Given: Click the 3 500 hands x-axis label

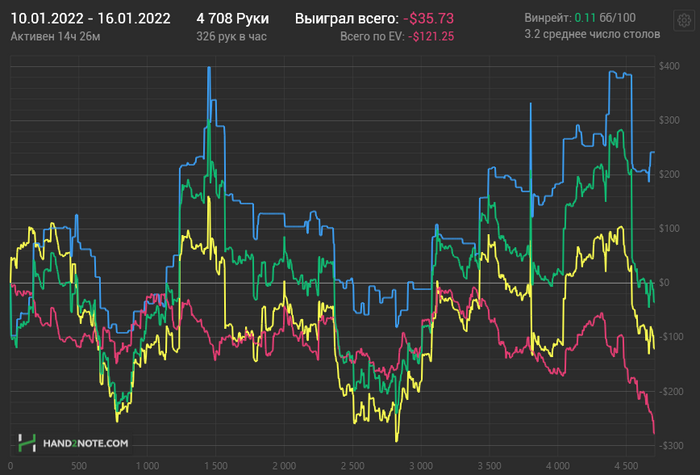Looking at the screenshot, I should [489, 466].
